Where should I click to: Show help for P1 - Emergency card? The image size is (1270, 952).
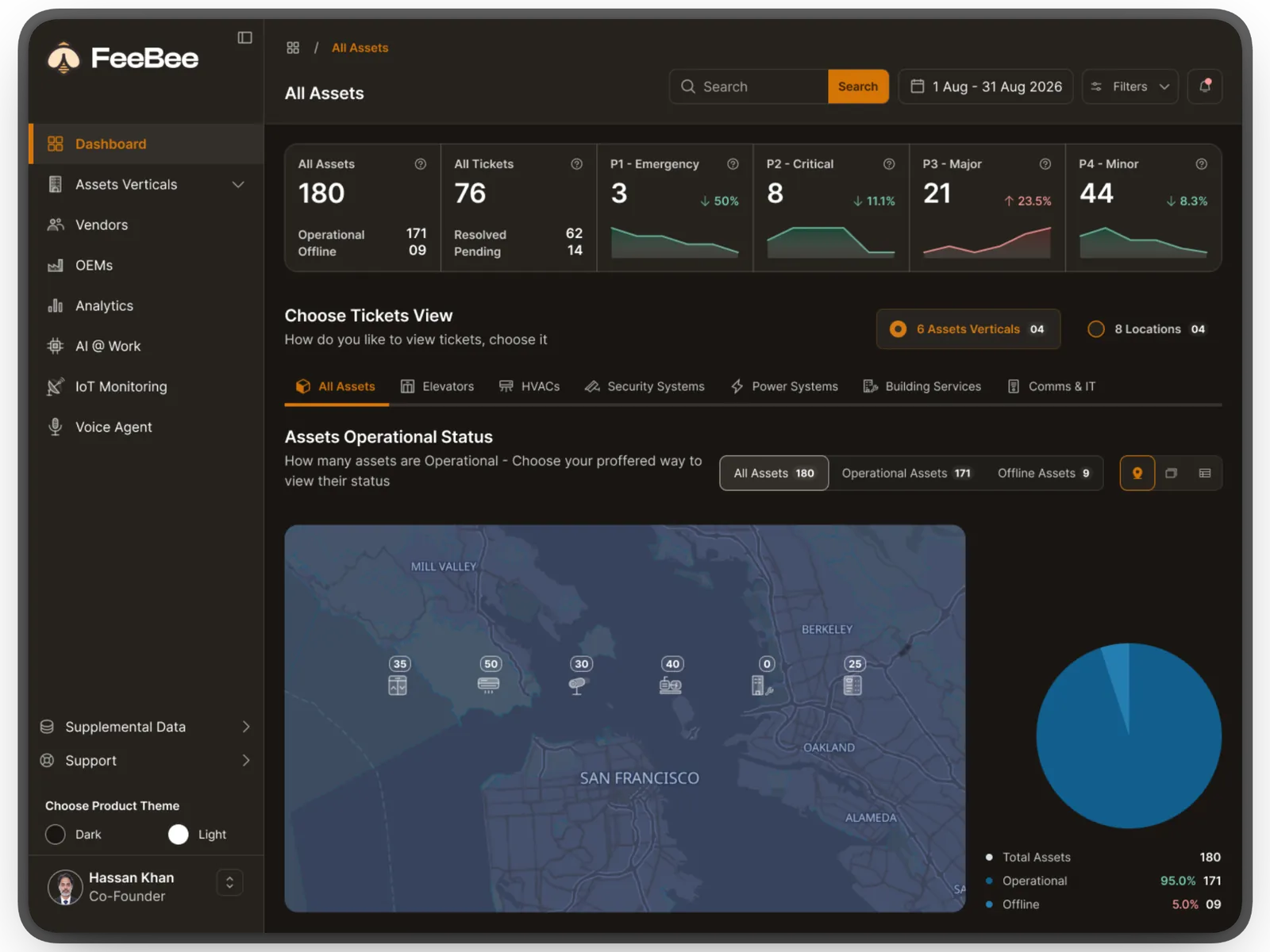click(733, 164)
